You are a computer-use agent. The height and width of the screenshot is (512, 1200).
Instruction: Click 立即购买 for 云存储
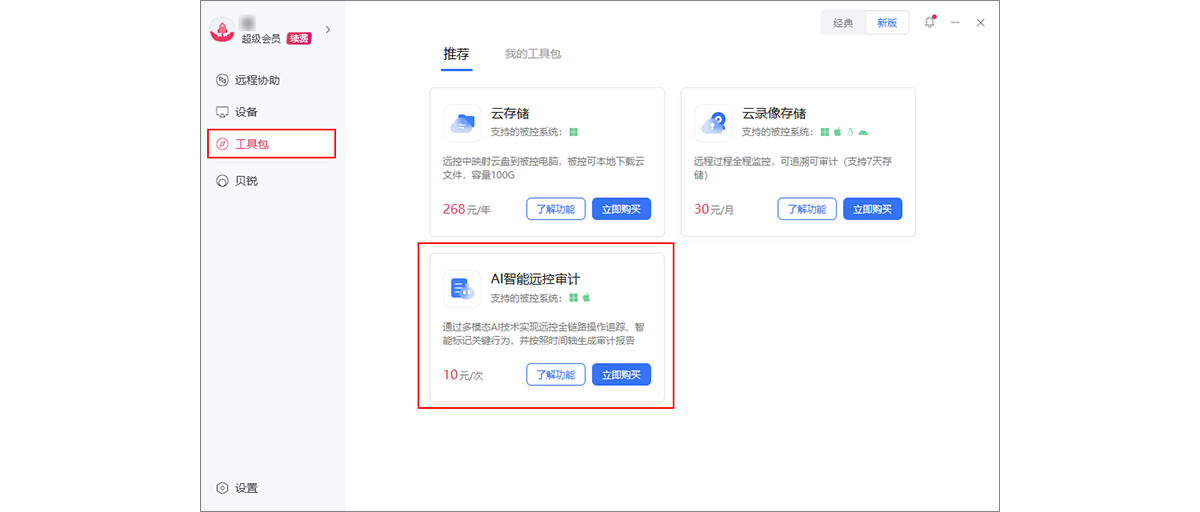[621, 209]
